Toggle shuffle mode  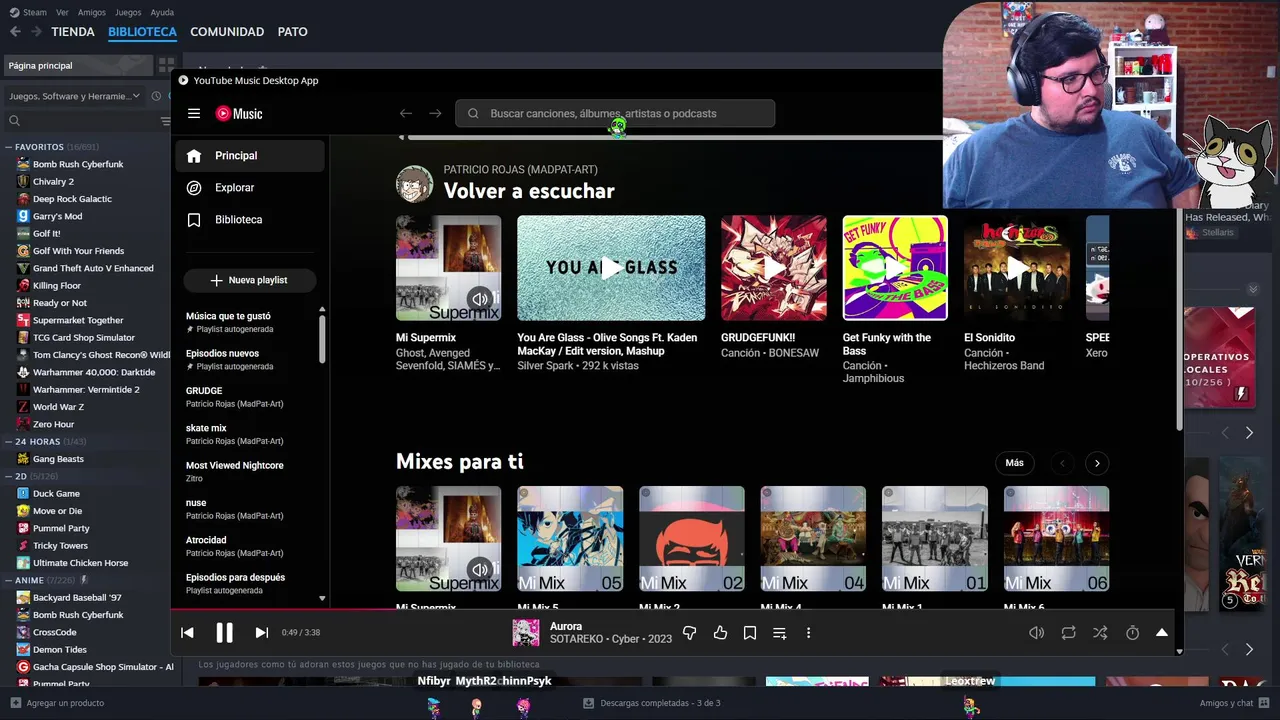pyautogui.click(x=1100, y=633)
